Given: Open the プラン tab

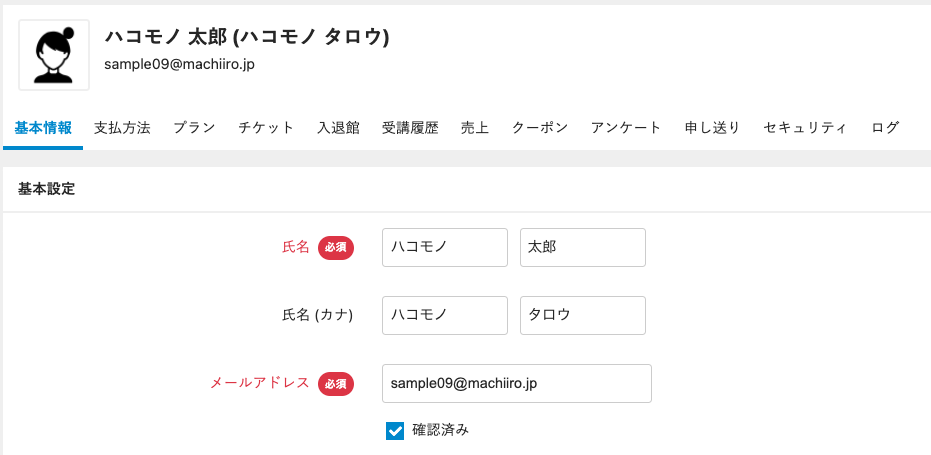Looking at the screenshot, I should [x=194, y=128].
